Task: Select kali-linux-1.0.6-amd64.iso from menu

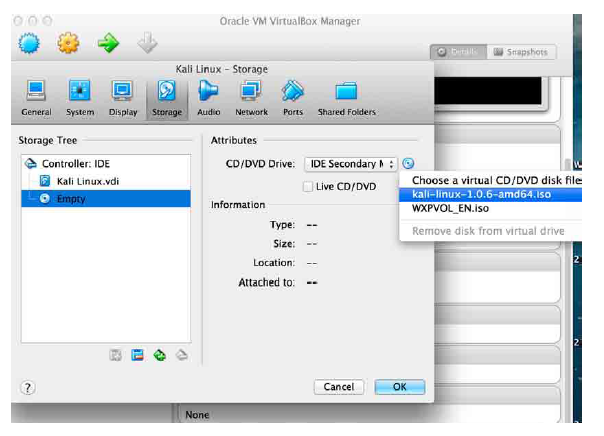Action: click(491, 194)
